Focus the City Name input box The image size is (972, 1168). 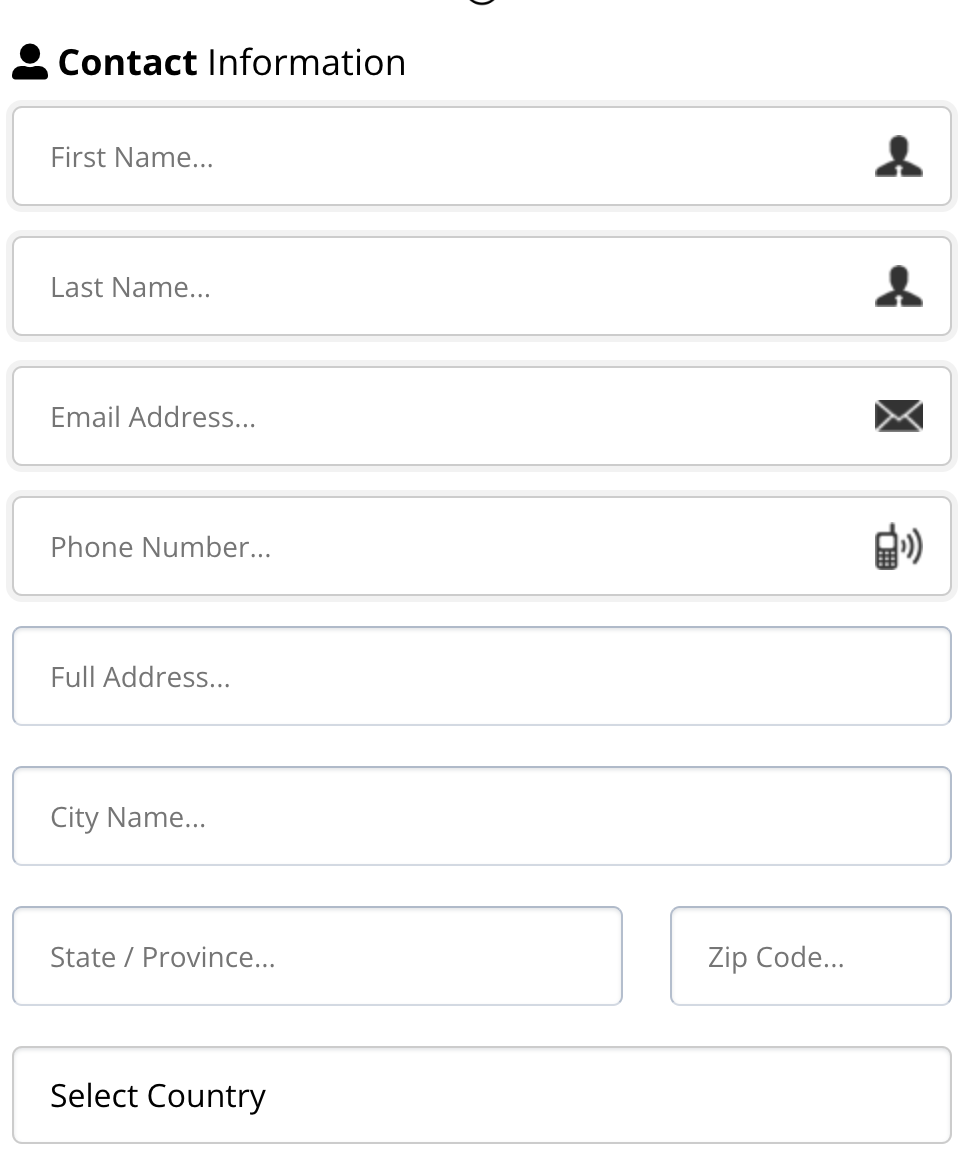tap(481, 816)
